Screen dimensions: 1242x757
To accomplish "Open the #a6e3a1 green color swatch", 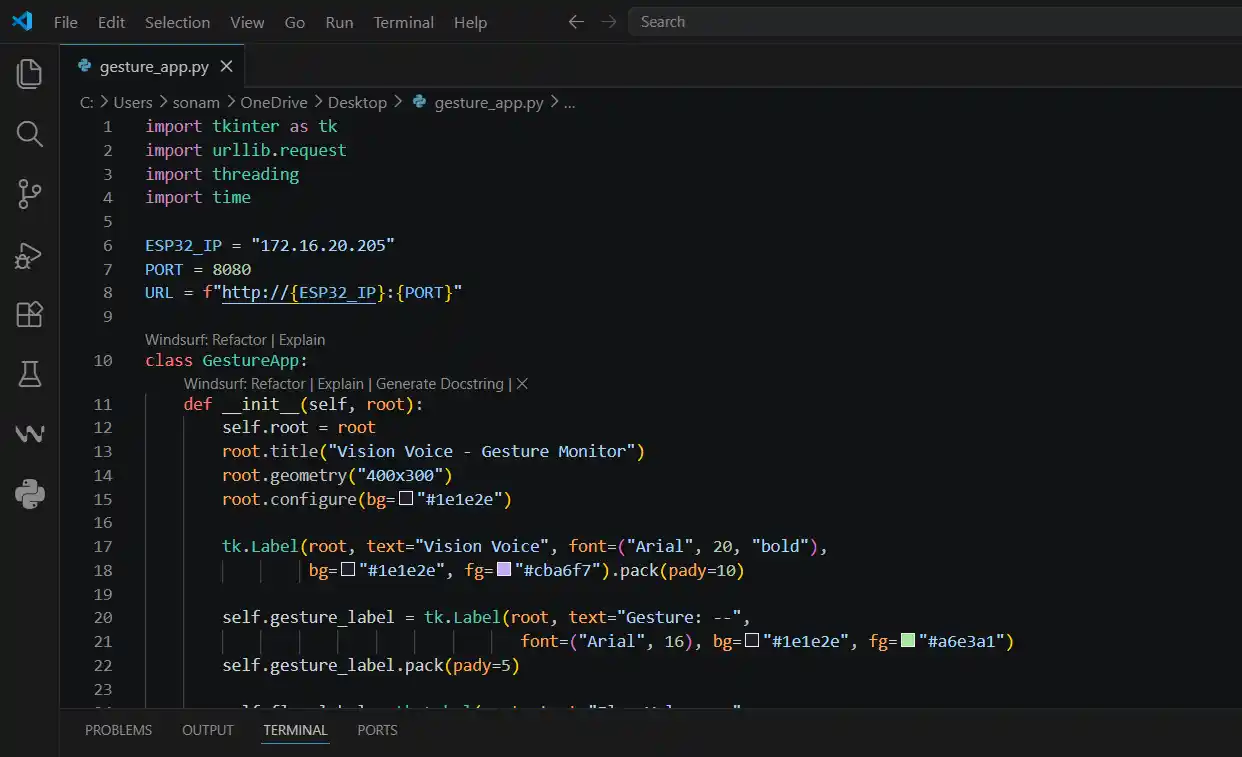I will (908, 641).
